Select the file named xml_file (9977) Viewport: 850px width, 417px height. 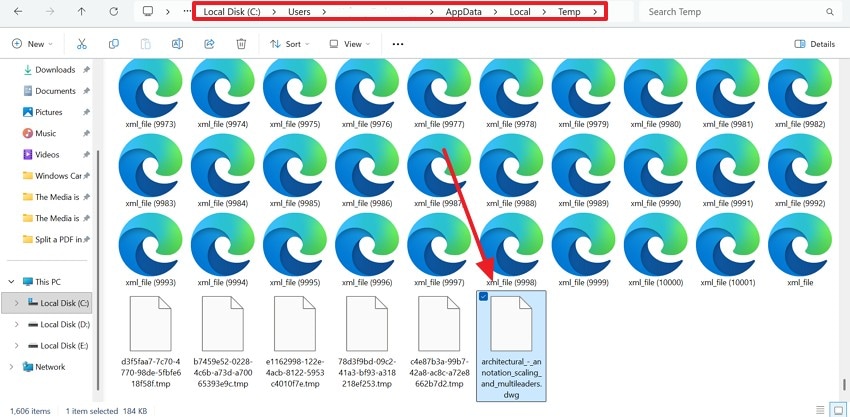(439, 124)
